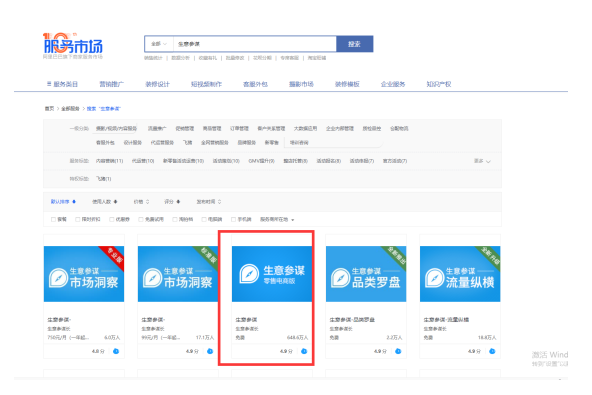Filter by 流量推广 category

(x=157, y=128)
